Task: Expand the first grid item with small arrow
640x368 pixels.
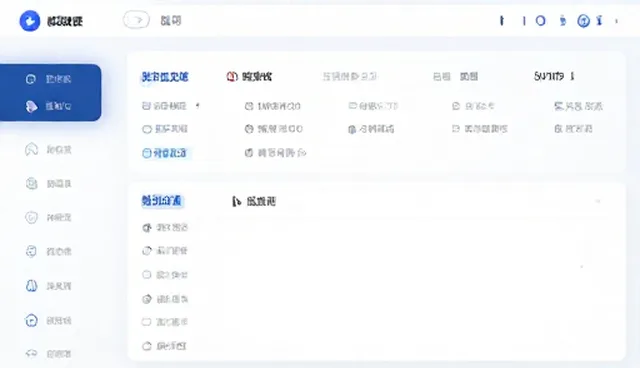Action: [x=171, y=106]
